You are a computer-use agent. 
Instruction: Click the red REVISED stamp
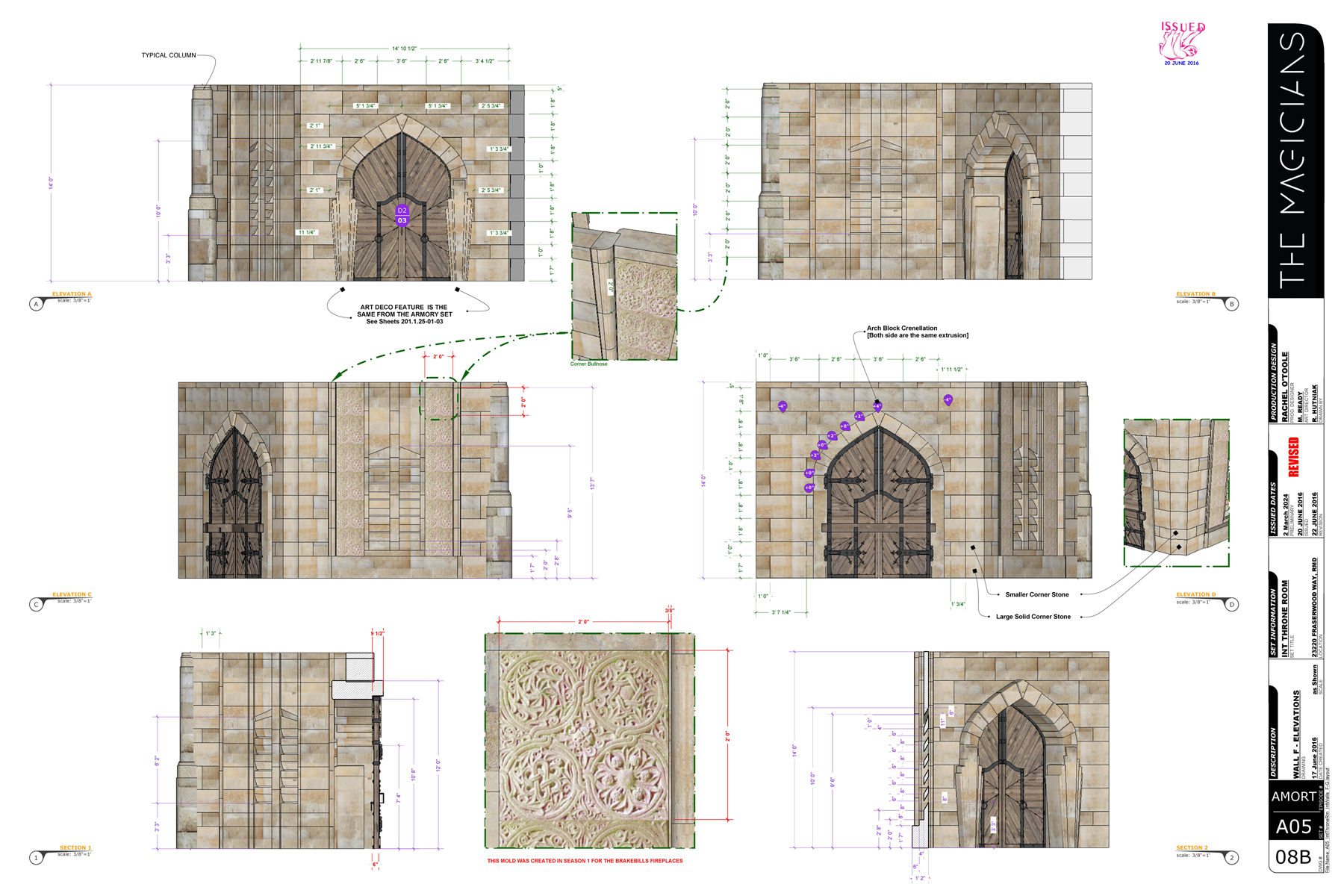point(1293,457)
